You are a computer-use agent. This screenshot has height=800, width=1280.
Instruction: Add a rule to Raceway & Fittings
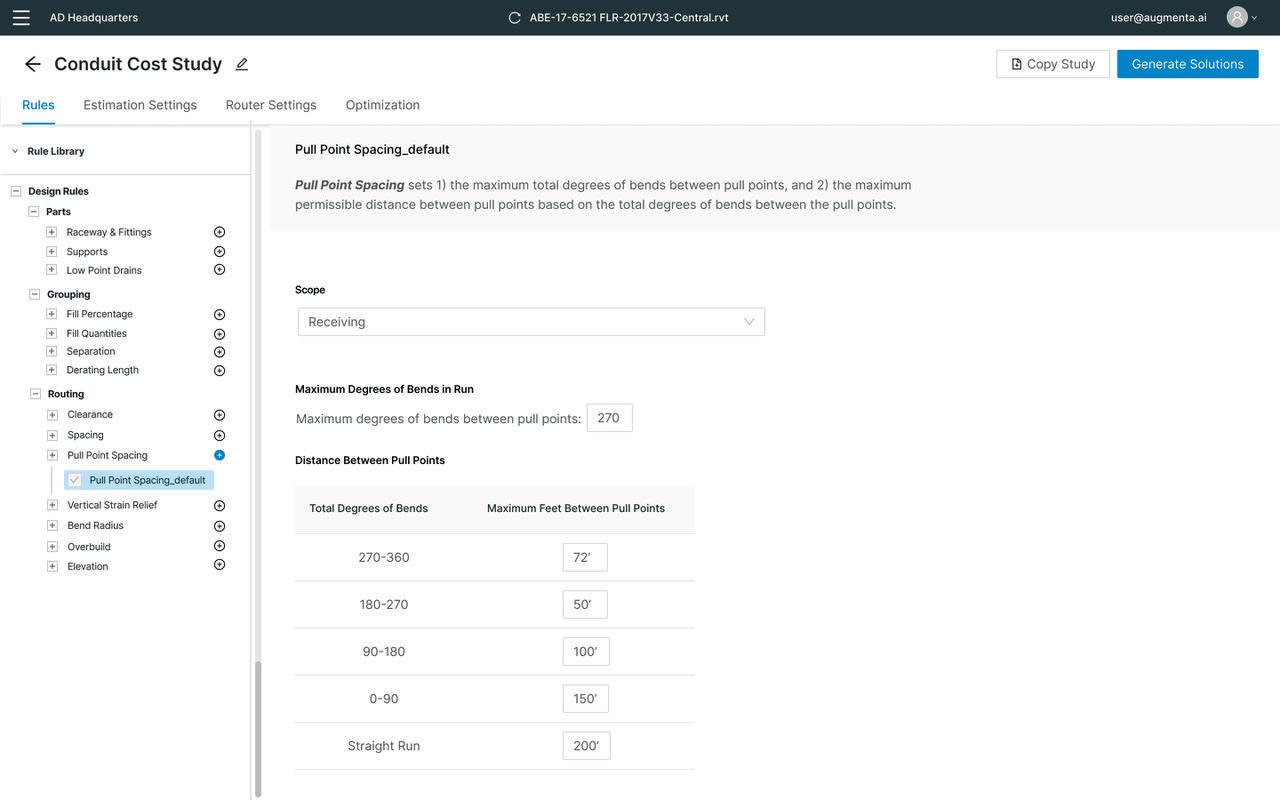point(220,232)
